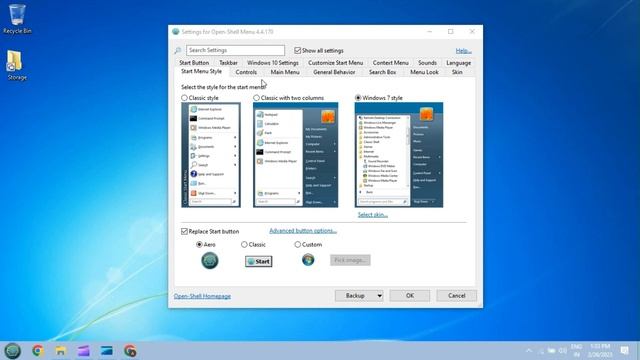This screenshot has height=360, width=640.
Task: Click the Custom Windows orb icon preview
Action: pyautogui.click(x=308, y=259)
